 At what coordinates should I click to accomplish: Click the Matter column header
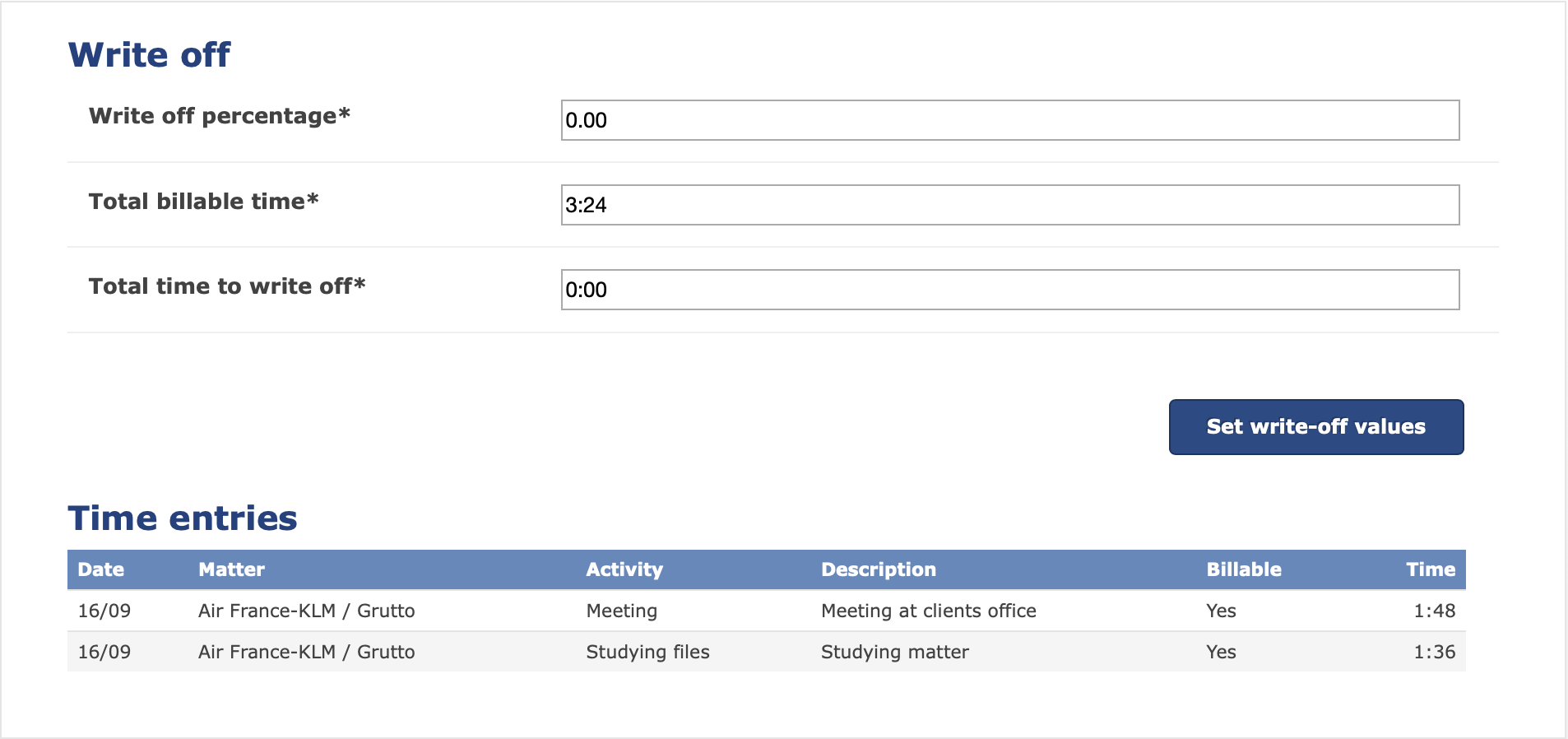point(231,569)
